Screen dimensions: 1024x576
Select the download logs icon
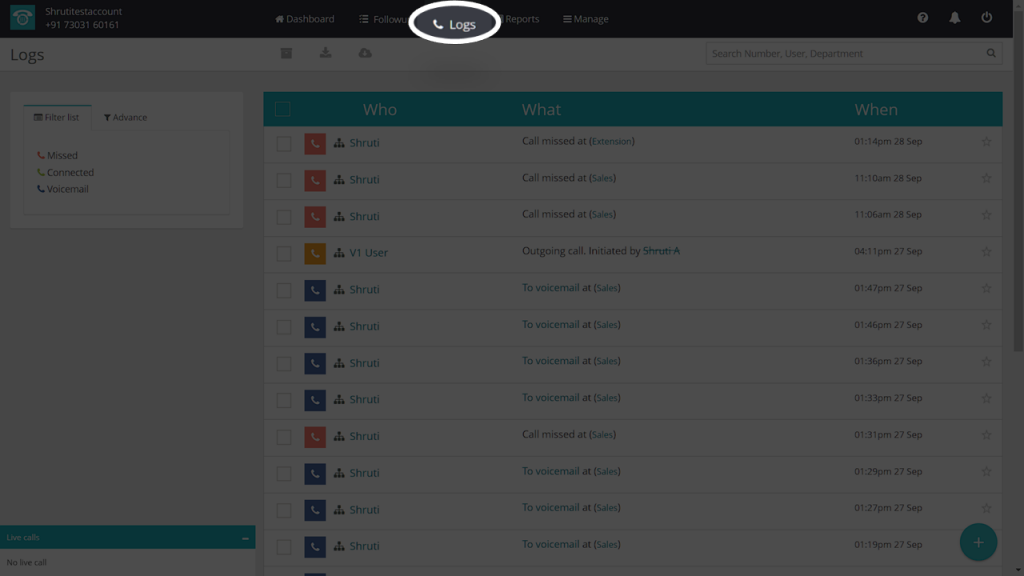325,53
